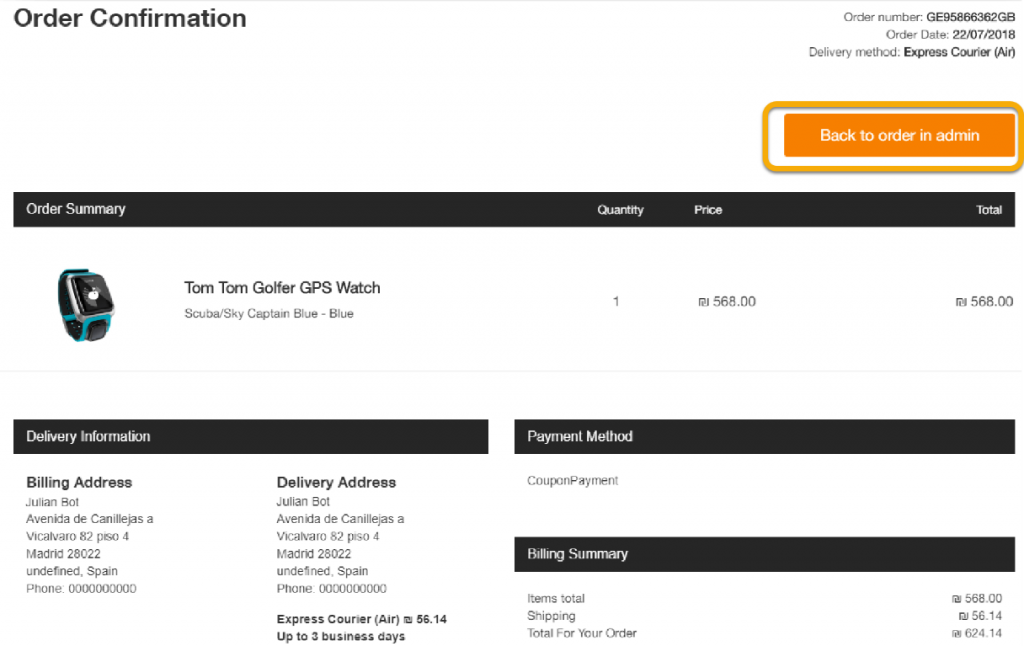Screen dimensions: 1024x646
Task: Click the Delivery Address heading
Action: [x=336, y=482]
